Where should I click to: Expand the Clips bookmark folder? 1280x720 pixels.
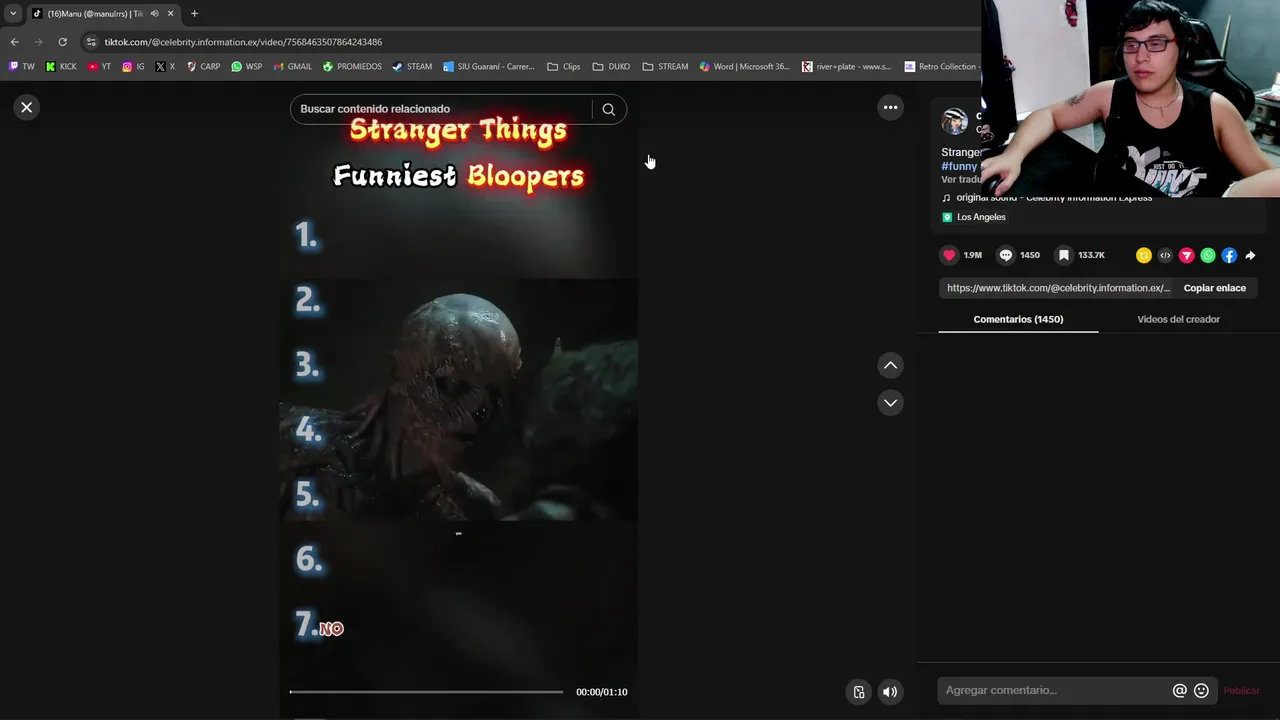point(564,67)
